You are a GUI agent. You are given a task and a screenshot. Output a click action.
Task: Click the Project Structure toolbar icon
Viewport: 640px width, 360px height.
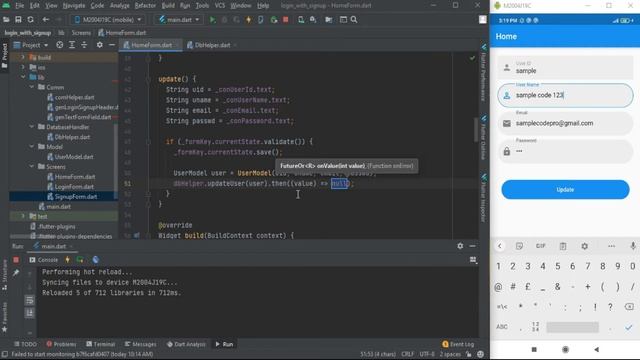(x=329, y=20)
